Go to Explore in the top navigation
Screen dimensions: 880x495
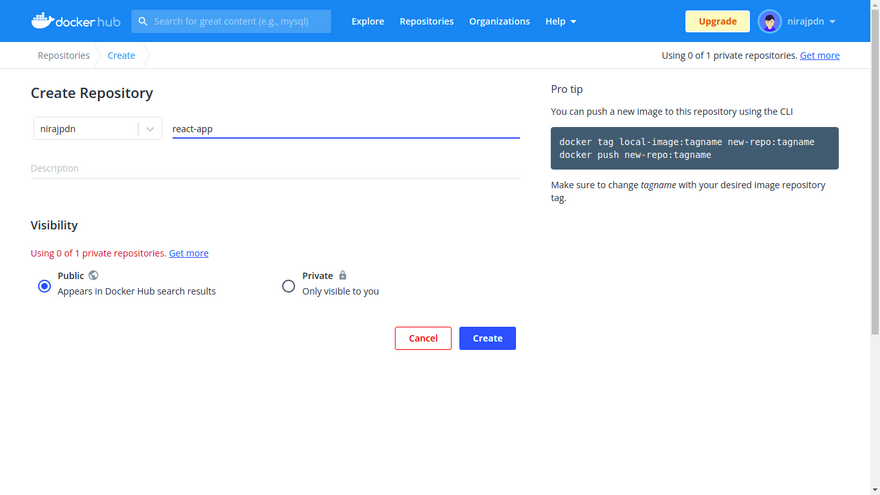point(367,21)
